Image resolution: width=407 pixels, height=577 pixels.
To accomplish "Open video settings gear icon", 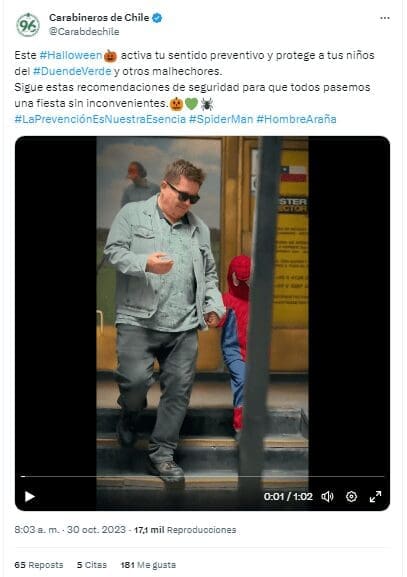I will click(351, 496).
